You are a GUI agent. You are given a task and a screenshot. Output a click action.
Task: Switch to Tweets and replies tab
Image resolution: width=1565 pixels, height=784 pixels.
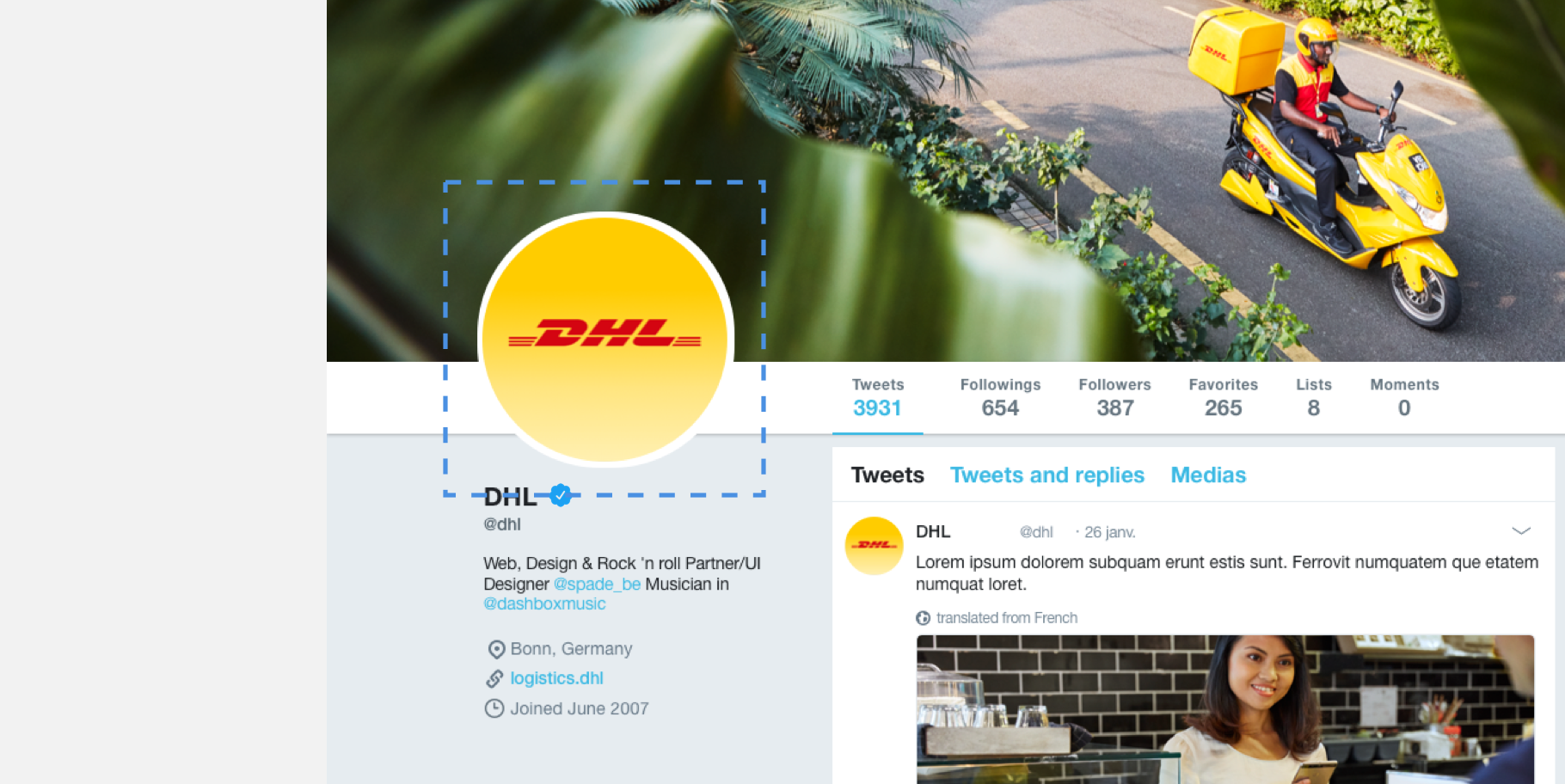point(1046,475)
